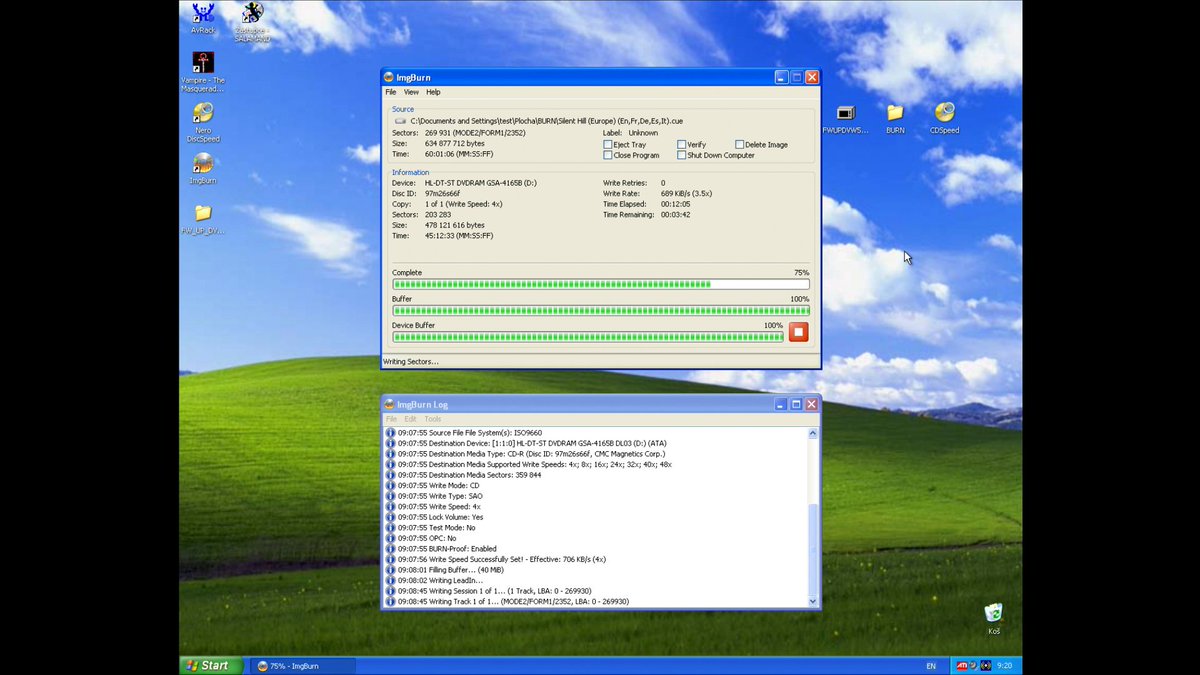Click the Write Speed Successfully Set log line
1200x675 pixels.
coord(502,559)
